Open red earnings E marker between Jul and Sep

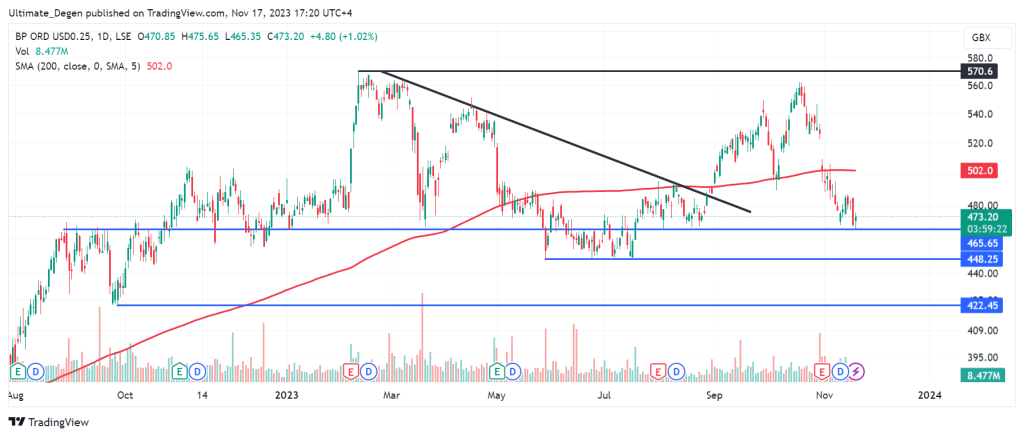click(660, 372)
